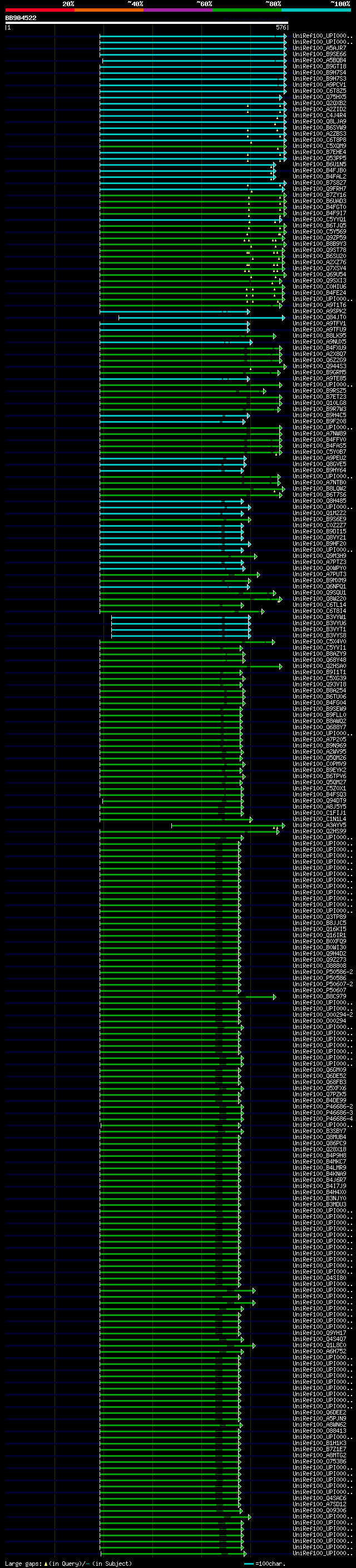Select entry UniRef100_Q8MUB4
Screen dimensions: 356x1568
(319, 1137)
